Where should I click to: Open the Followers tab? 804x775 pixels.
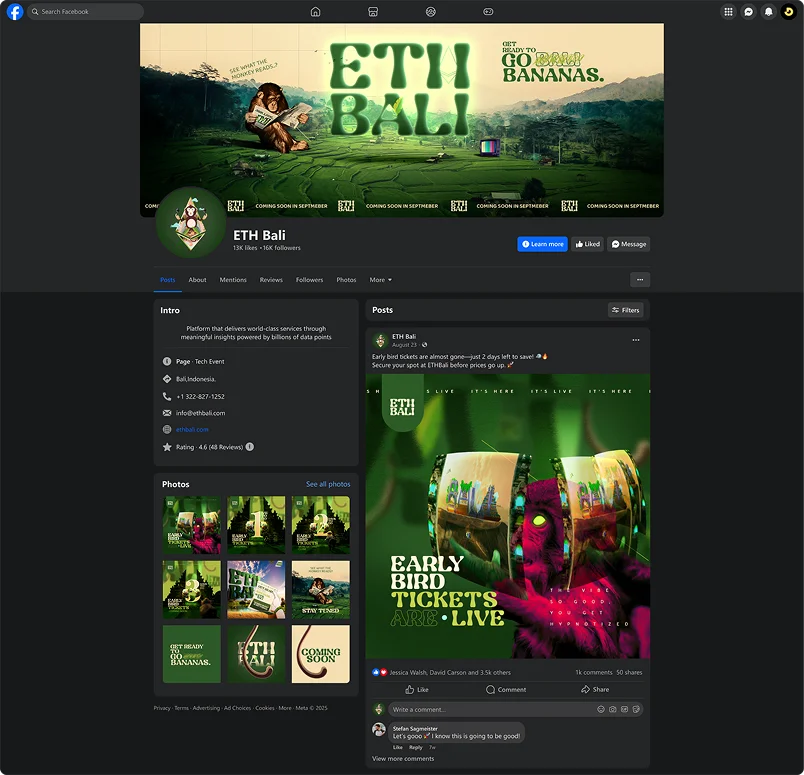point(310,280)
